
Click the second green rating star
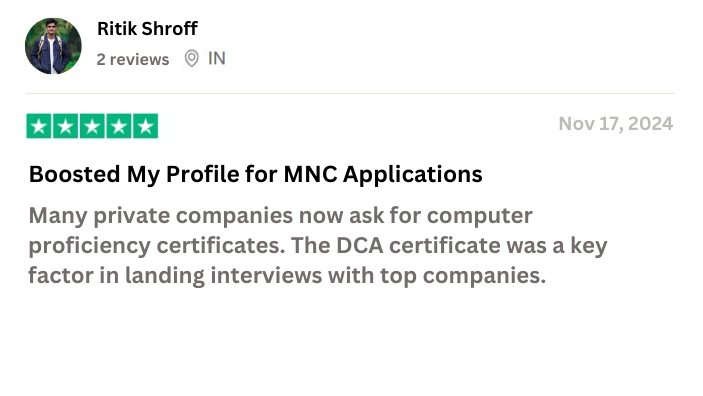[x=65, y=126]
